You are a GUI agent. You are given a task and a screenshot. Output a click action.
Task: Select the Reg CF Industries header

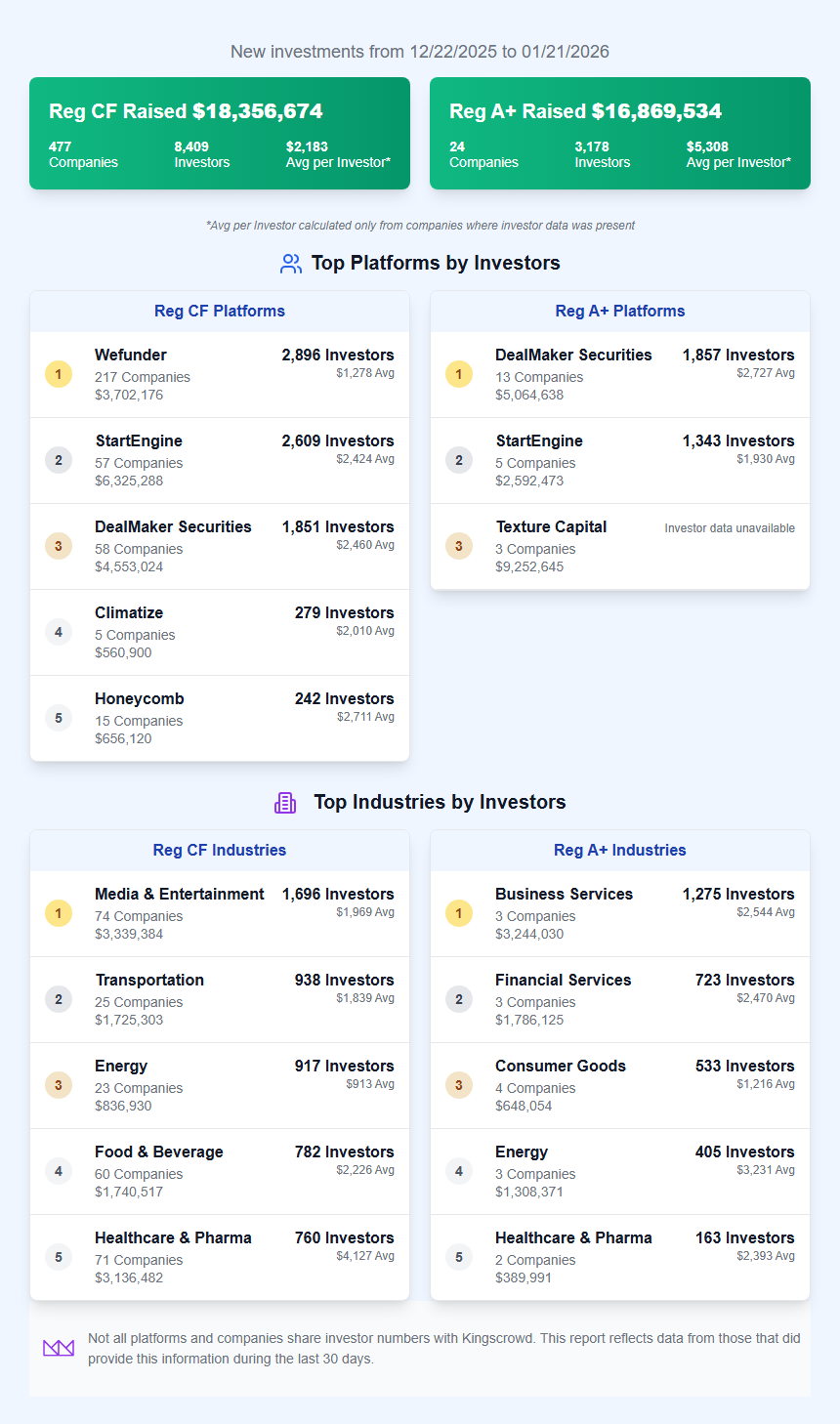220,851
